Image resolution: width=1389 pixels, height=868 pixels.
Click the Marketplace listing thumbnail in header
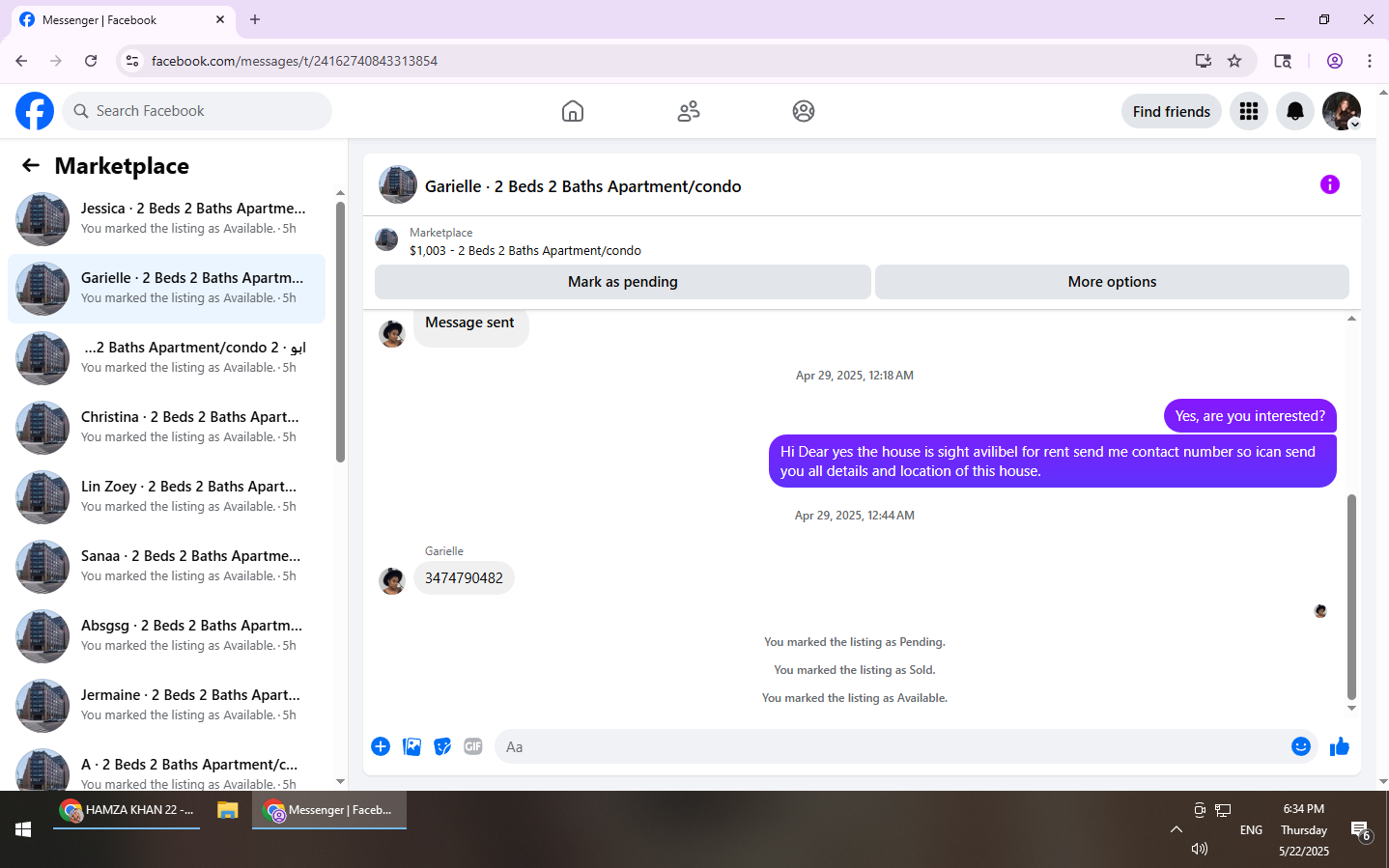(386, 239)
